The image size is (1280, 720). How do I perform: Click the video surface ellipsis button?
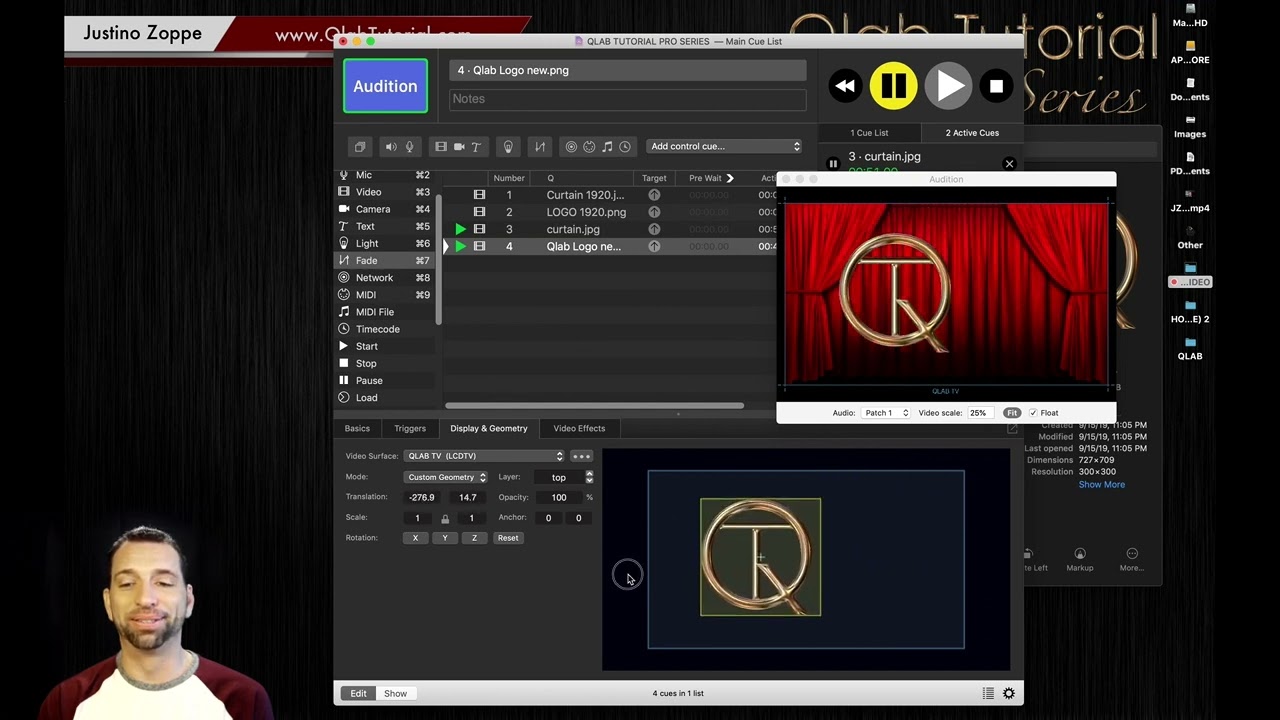(x=581, y=456)
